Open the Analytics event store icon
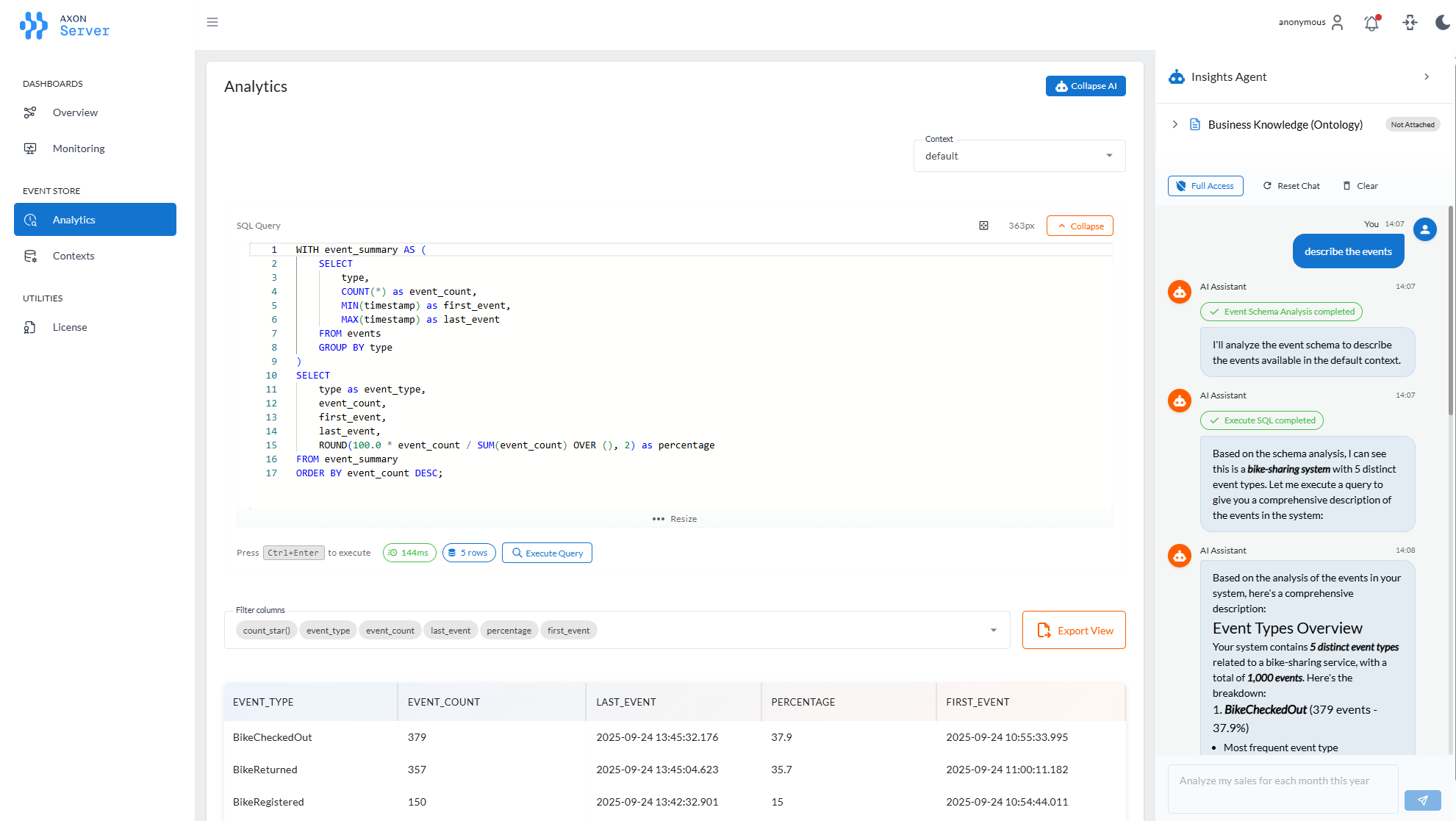 click(30, 219)
